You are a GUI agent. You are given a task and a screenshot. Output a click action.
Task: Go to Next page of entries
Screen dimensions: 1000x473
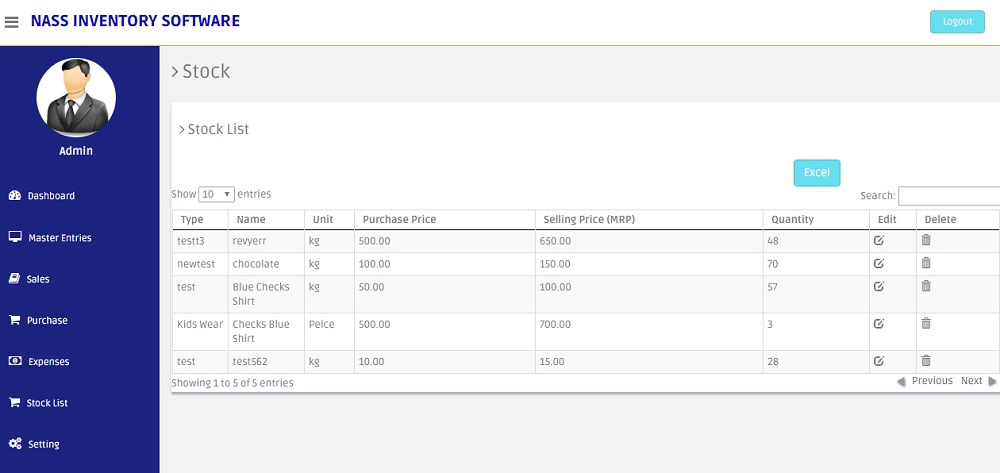[x=973, y=381]
